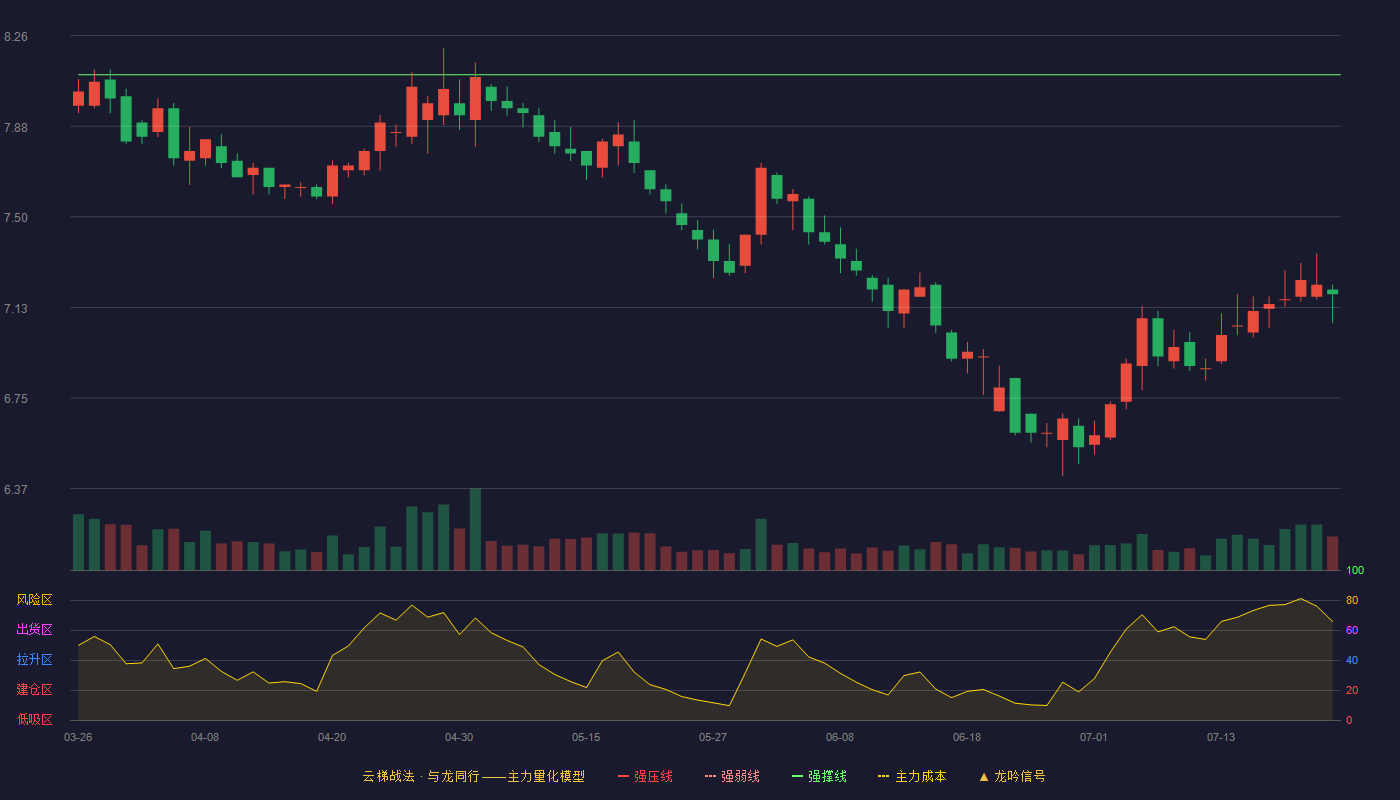Click the magenta 60 indicator scale label
The height and width of the screenshot is (800, 1400).
pyautogui.click(x=1352, y=630)
